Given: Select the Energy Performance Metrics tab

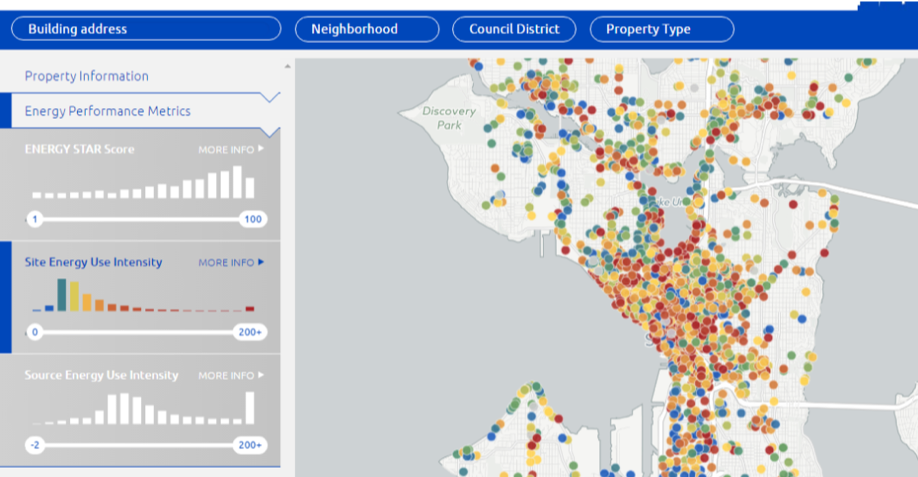Looking at the screenshot, I should tap(107, 111).
